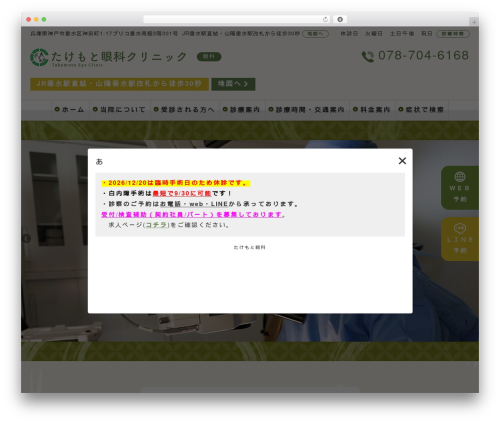The height and width of the screenshot is (423, 500).
Task: Click the 眼科 green badge next to clinic name
Action: [209, 57]
